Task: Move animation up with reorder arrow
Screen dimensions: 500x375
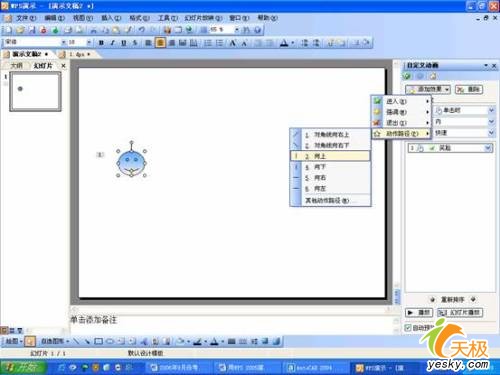Action: (x=432, y=299)
